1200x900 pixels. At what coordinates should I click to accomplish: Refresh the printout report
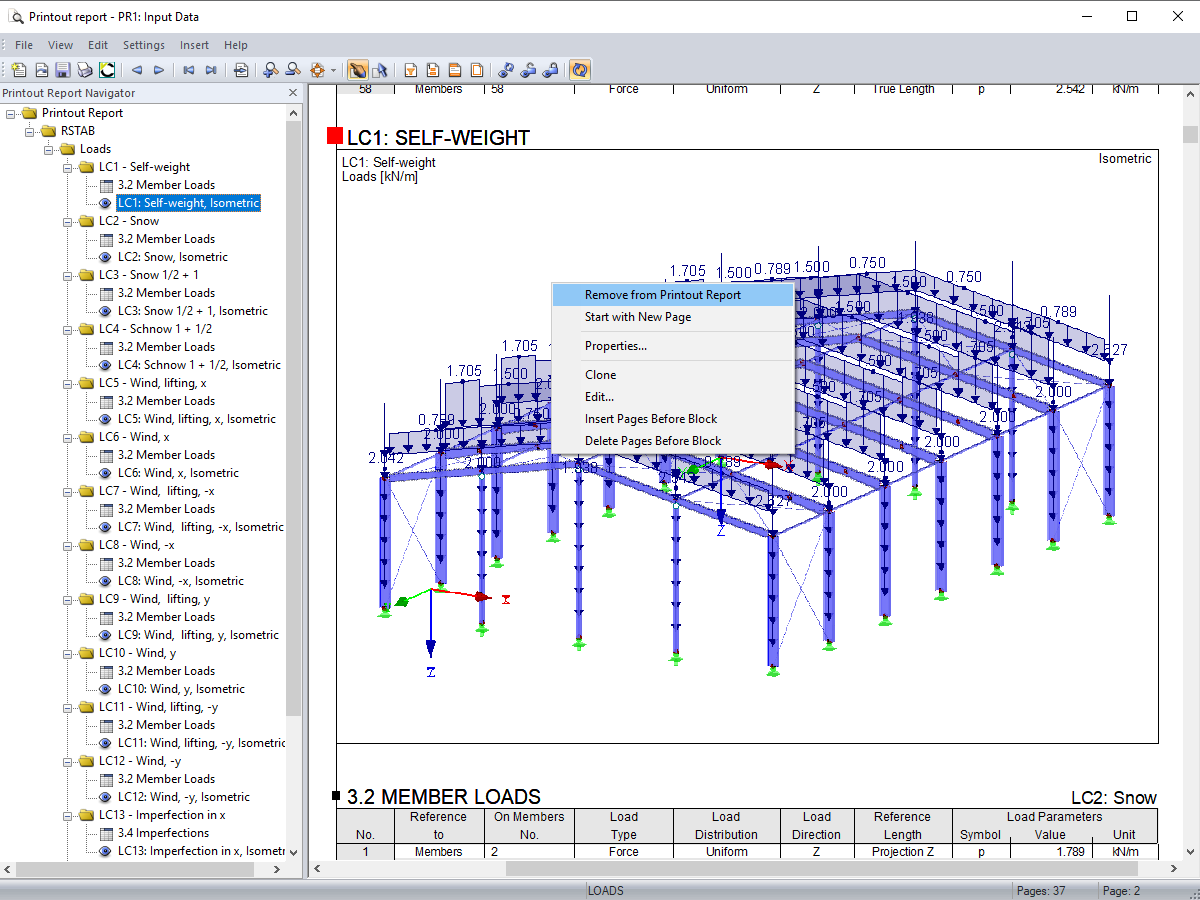[580, 70]
